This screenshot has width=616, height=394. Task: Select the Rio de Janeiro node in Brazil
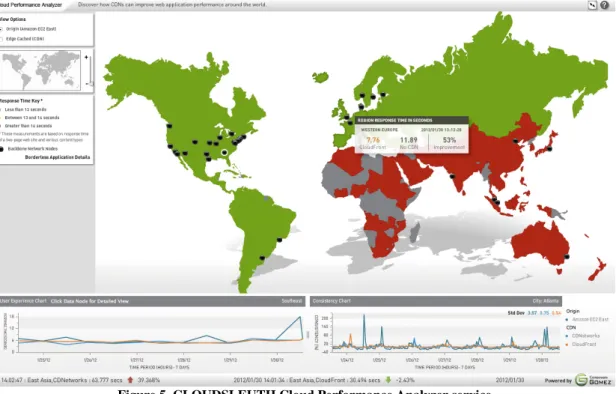(279, 240)
